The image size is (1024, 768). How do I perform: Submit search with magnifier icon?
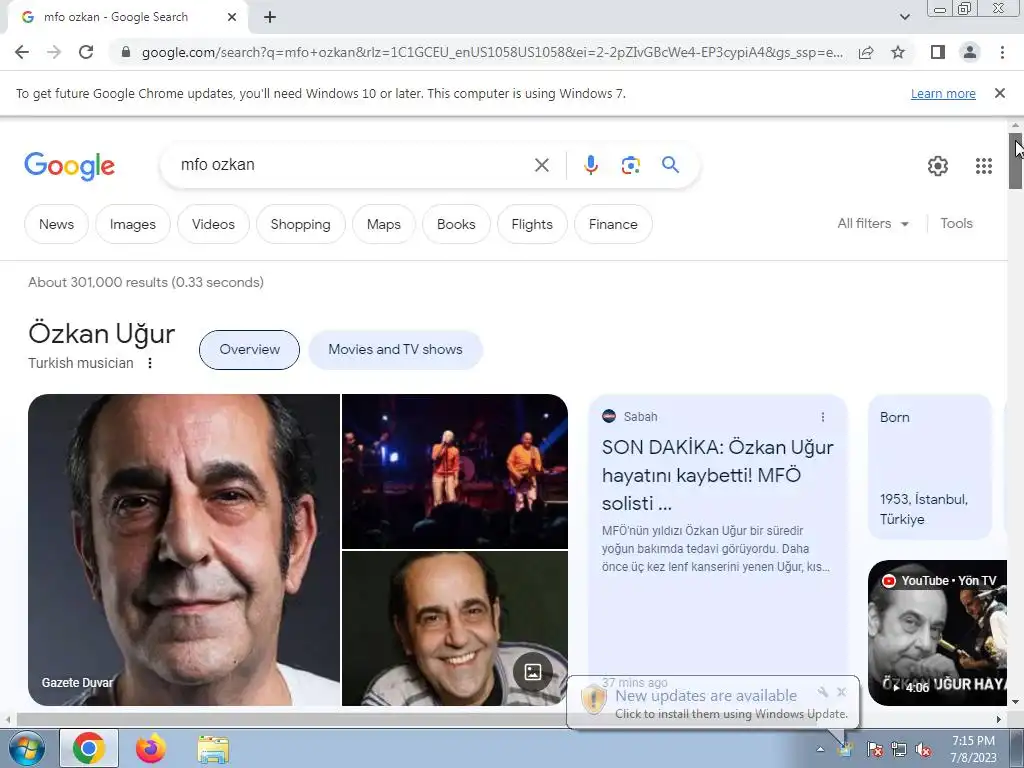tap(670, 165)
